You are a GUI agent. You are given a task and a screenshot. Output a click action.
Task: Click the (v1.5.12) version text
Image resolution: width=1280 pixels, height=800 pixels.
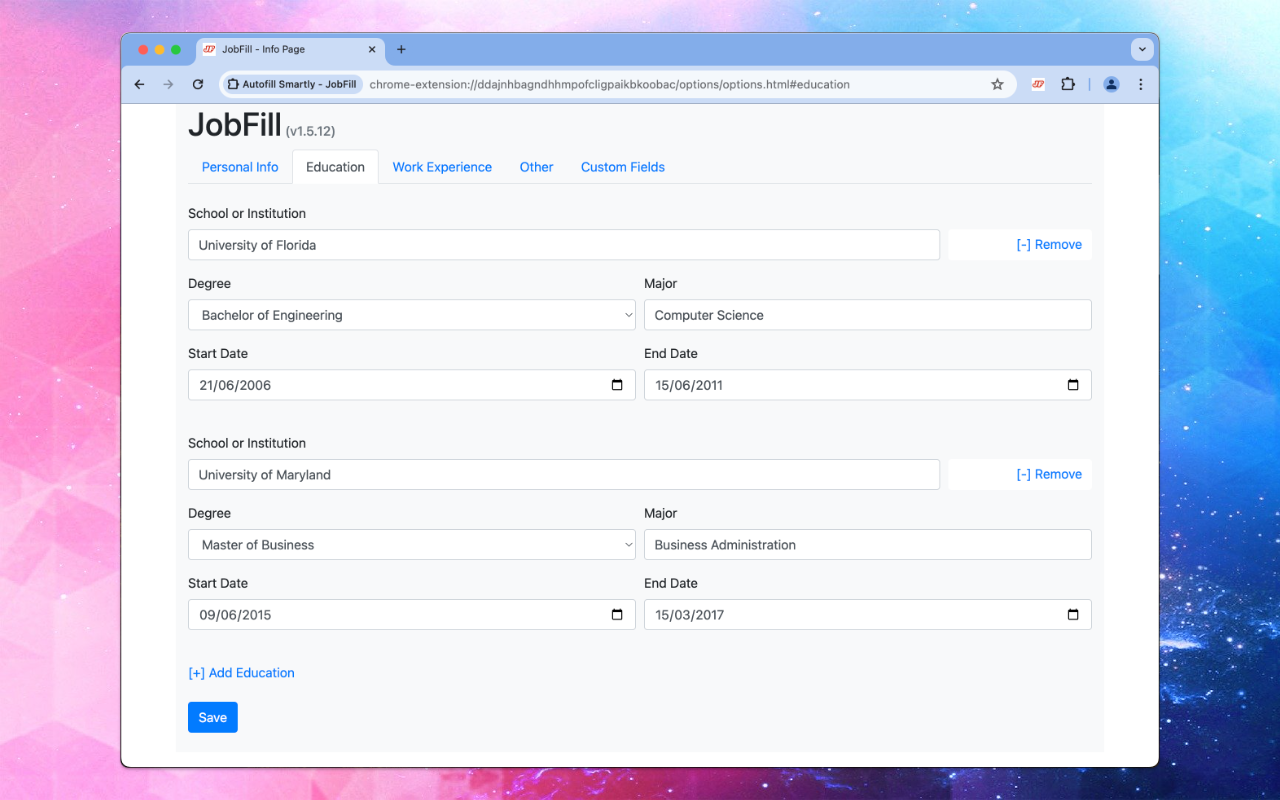point(310,131)
